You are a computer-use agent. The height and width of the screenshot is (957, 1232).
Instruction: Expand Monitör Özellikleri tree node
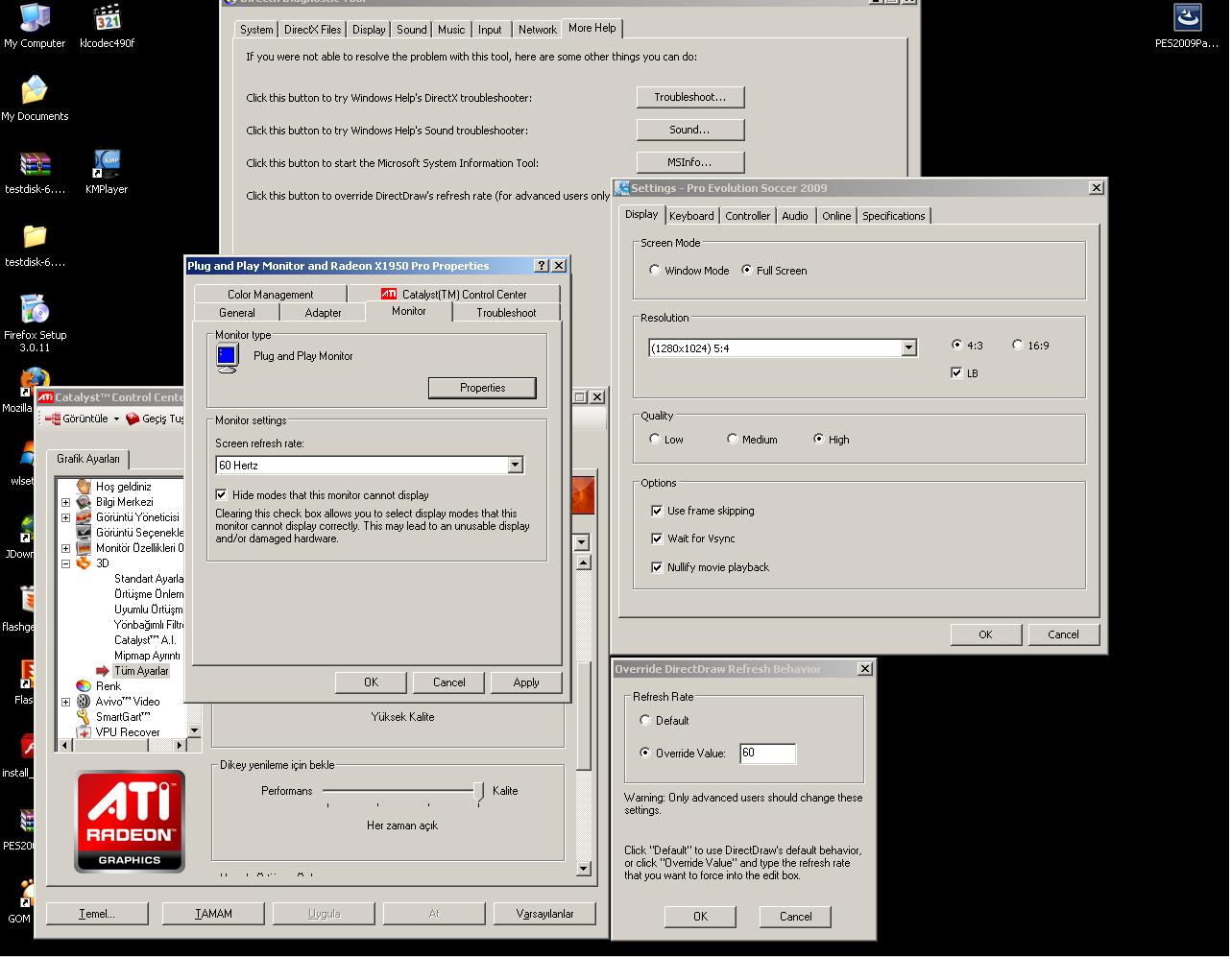pyautogui.click(x=65, y=548)
